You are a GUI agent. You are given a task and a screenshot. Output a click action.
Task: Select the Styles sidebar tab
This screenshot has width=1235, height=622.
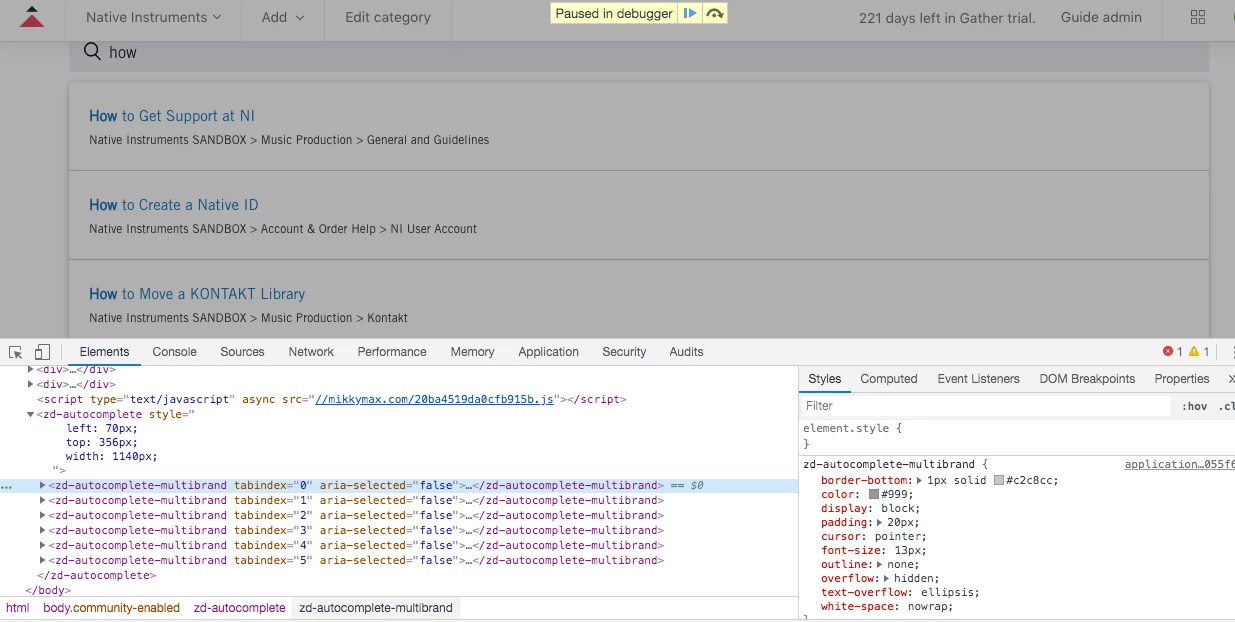[x=825, y=379]
